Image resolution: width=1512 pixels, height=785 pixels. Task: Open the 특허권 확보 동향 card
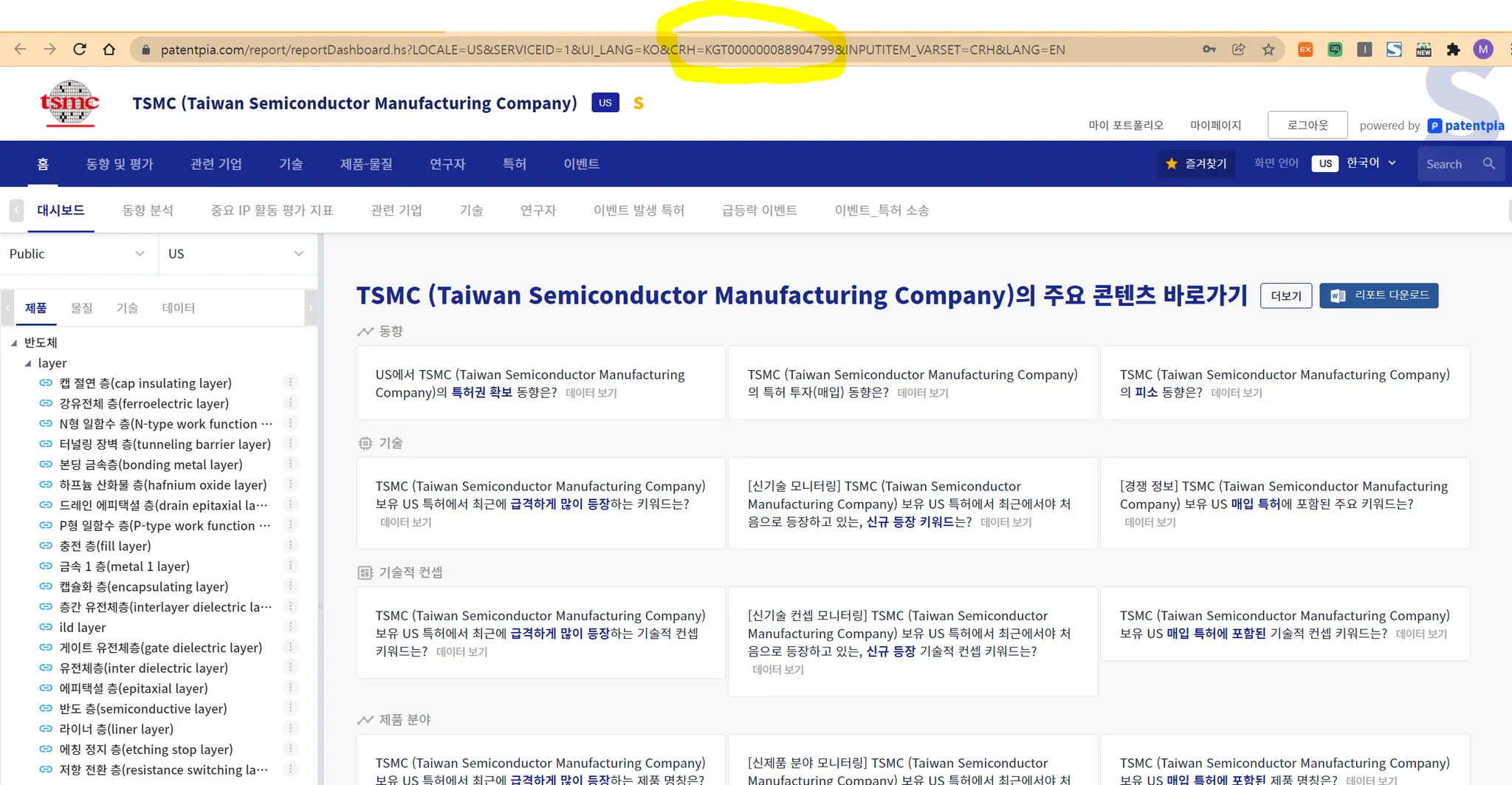[541, 383]
